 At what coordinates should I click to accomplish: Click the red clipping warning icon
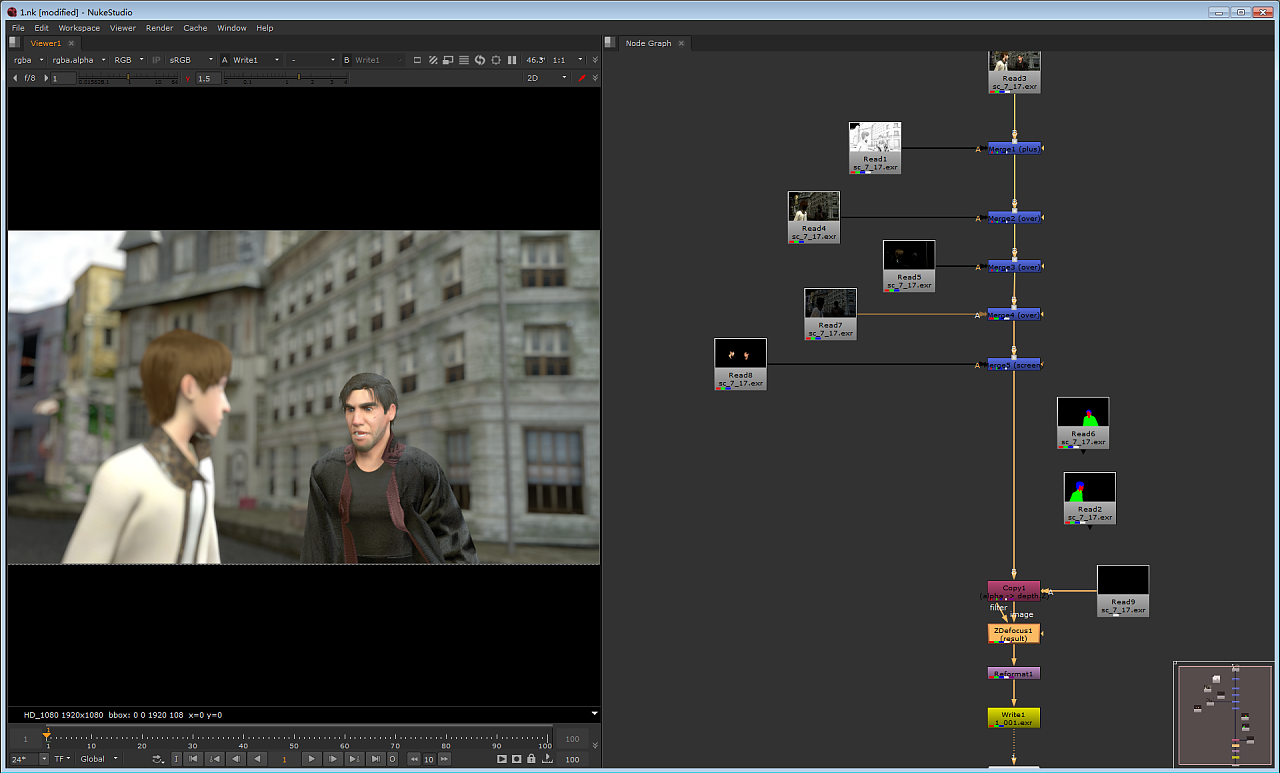click(x=582, y=78)
